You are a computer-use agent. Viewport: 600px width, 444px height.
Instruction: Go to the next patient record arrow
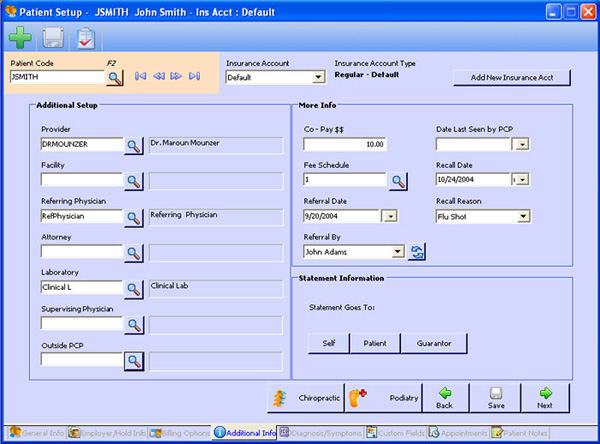pyautogui.click(x=176, y=76)
